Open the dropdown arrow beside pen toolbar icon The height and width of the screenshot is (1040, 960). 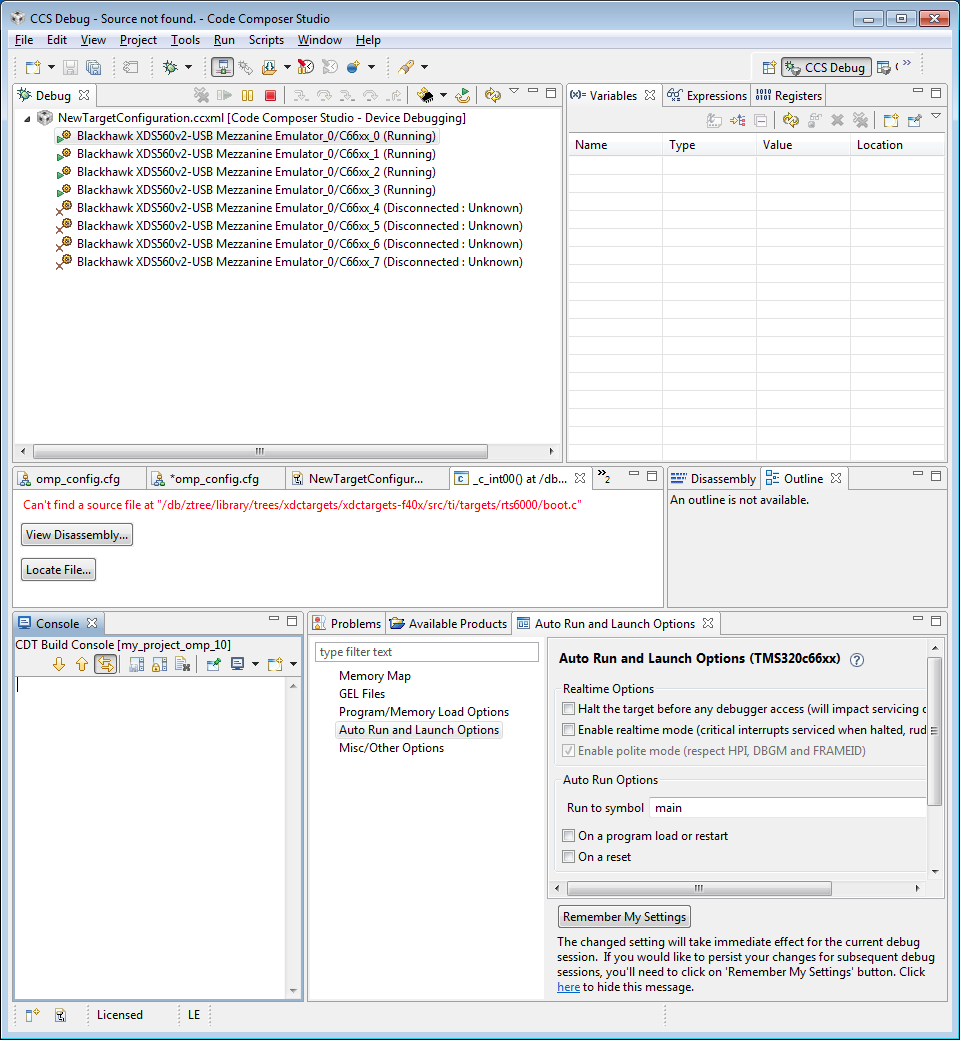425,67
